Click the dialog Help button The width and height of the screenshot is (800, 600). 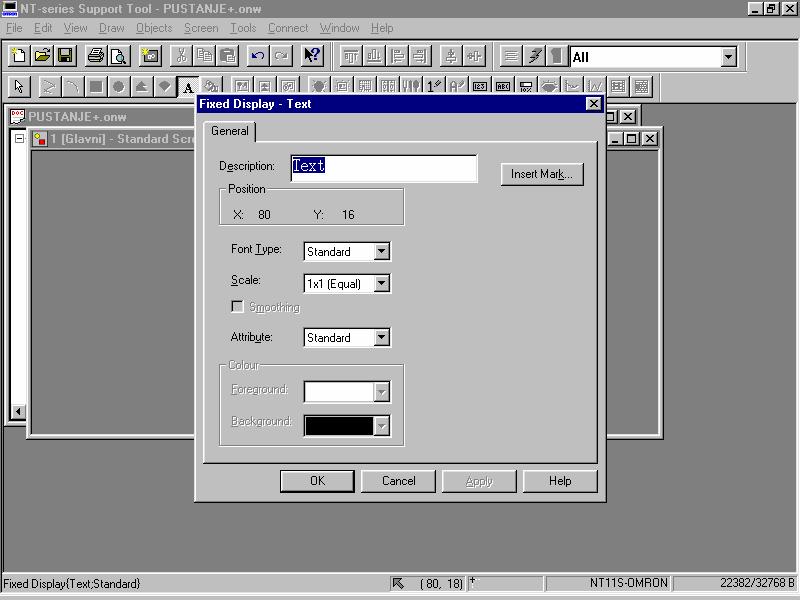point(560,481)
